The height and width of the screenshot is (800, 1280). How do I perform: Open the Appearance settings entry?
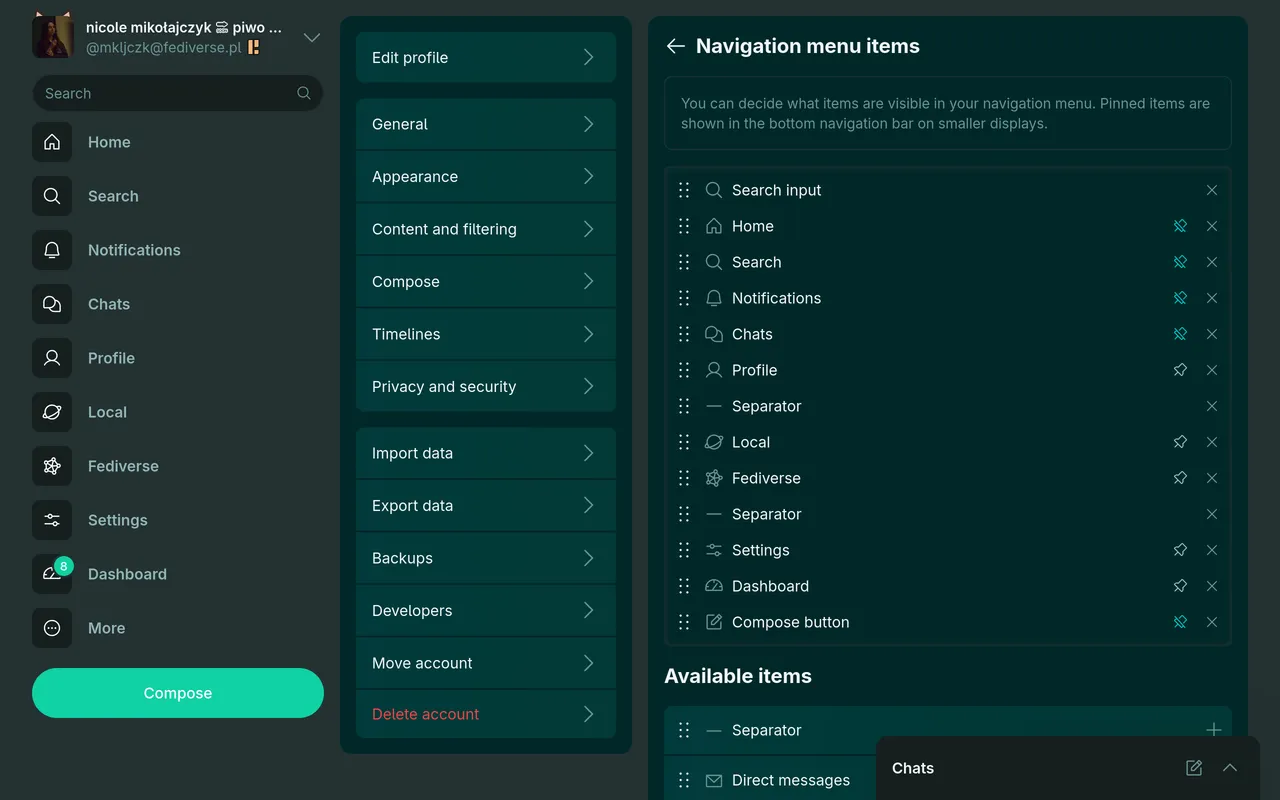485,176
